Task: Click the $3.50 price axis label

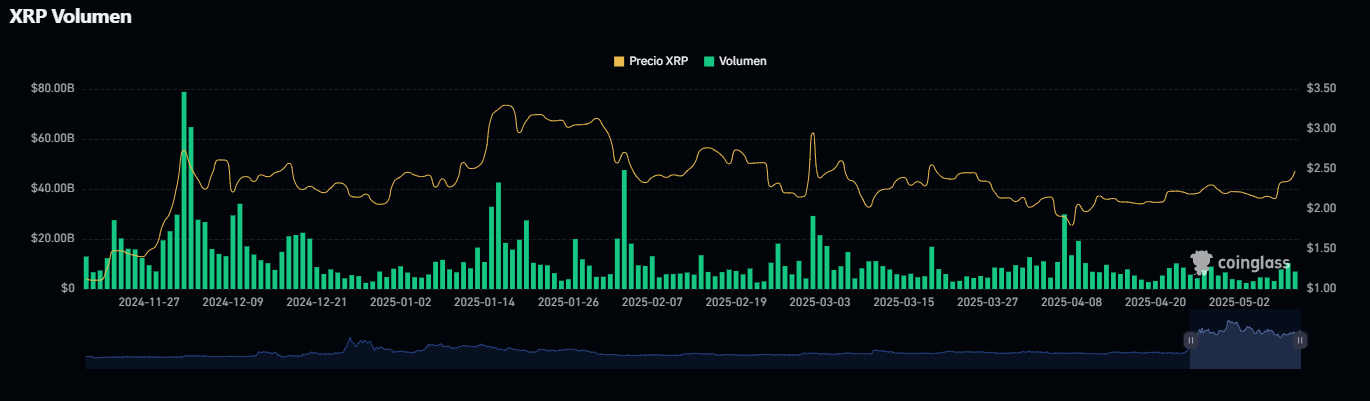Action: [1321, 89]
